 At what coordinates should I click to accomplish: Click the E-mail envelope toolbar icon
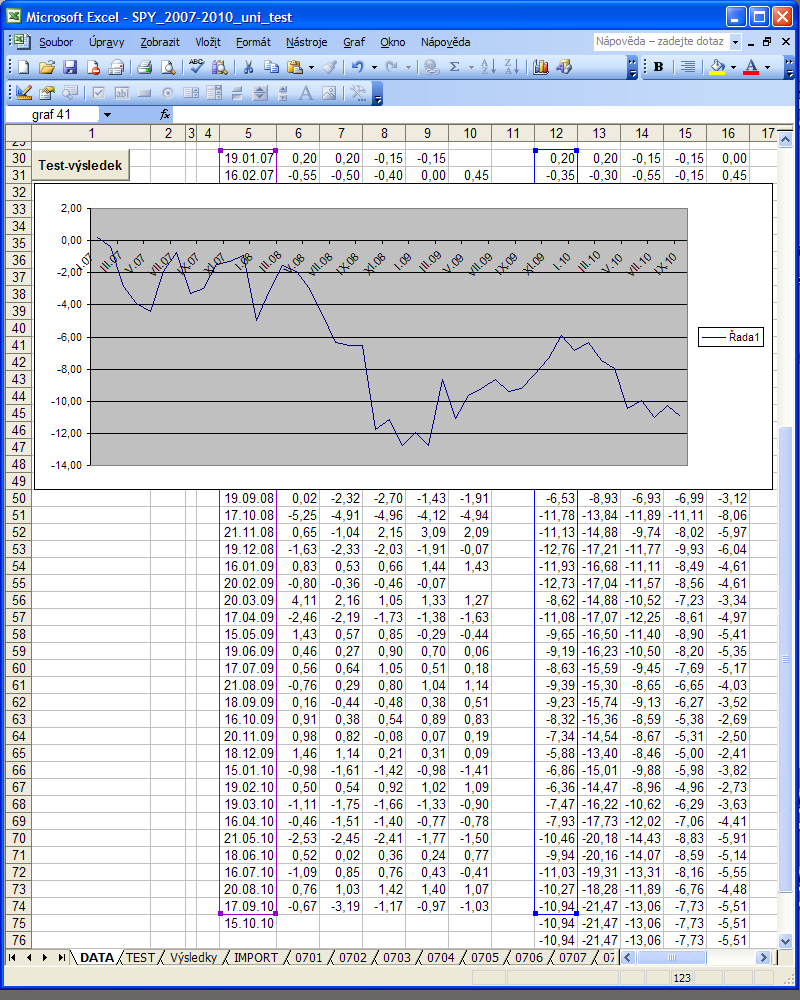(x=116, y=67)
